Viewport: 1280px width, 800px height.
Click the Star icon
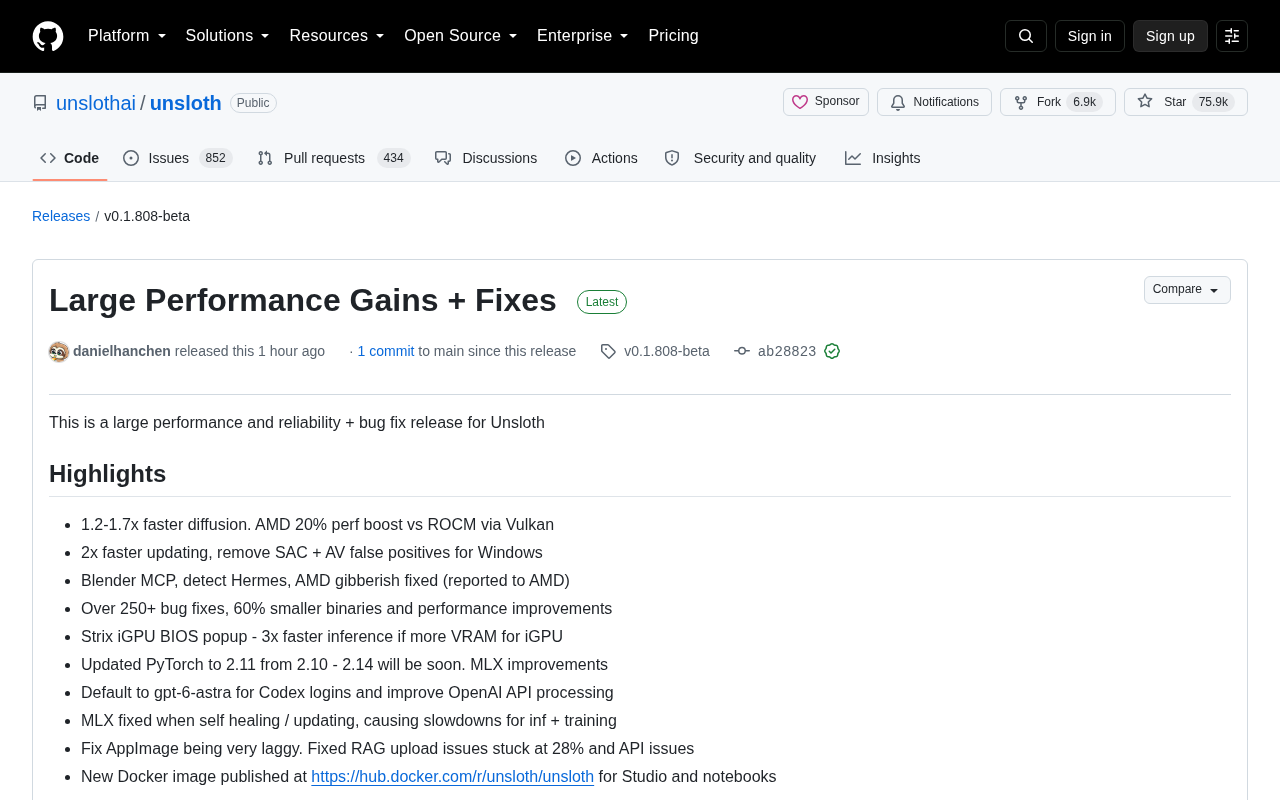coord(1145,101)
